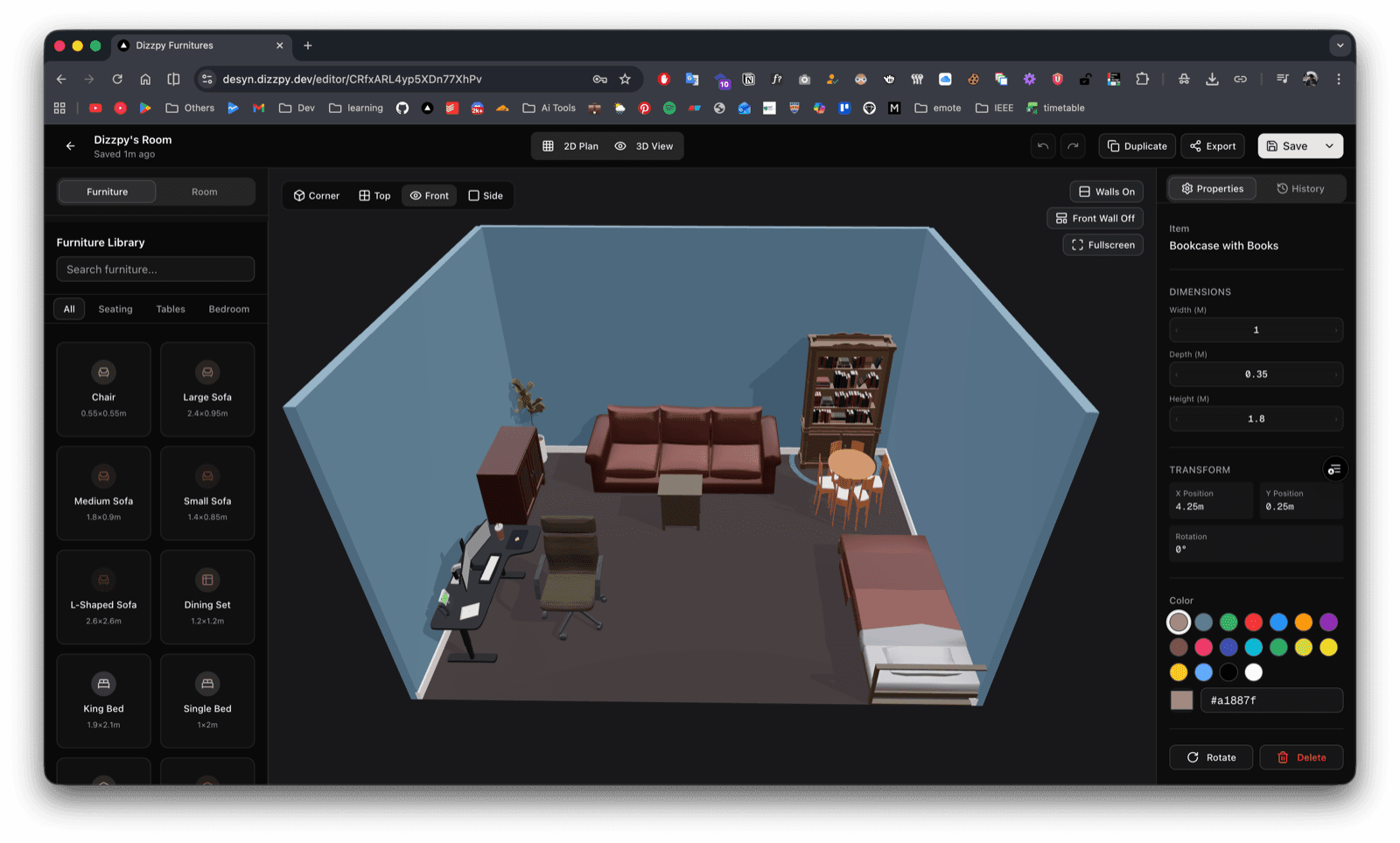Pick the purple color swatch
1400x843 pixels.
(1328, 622)
